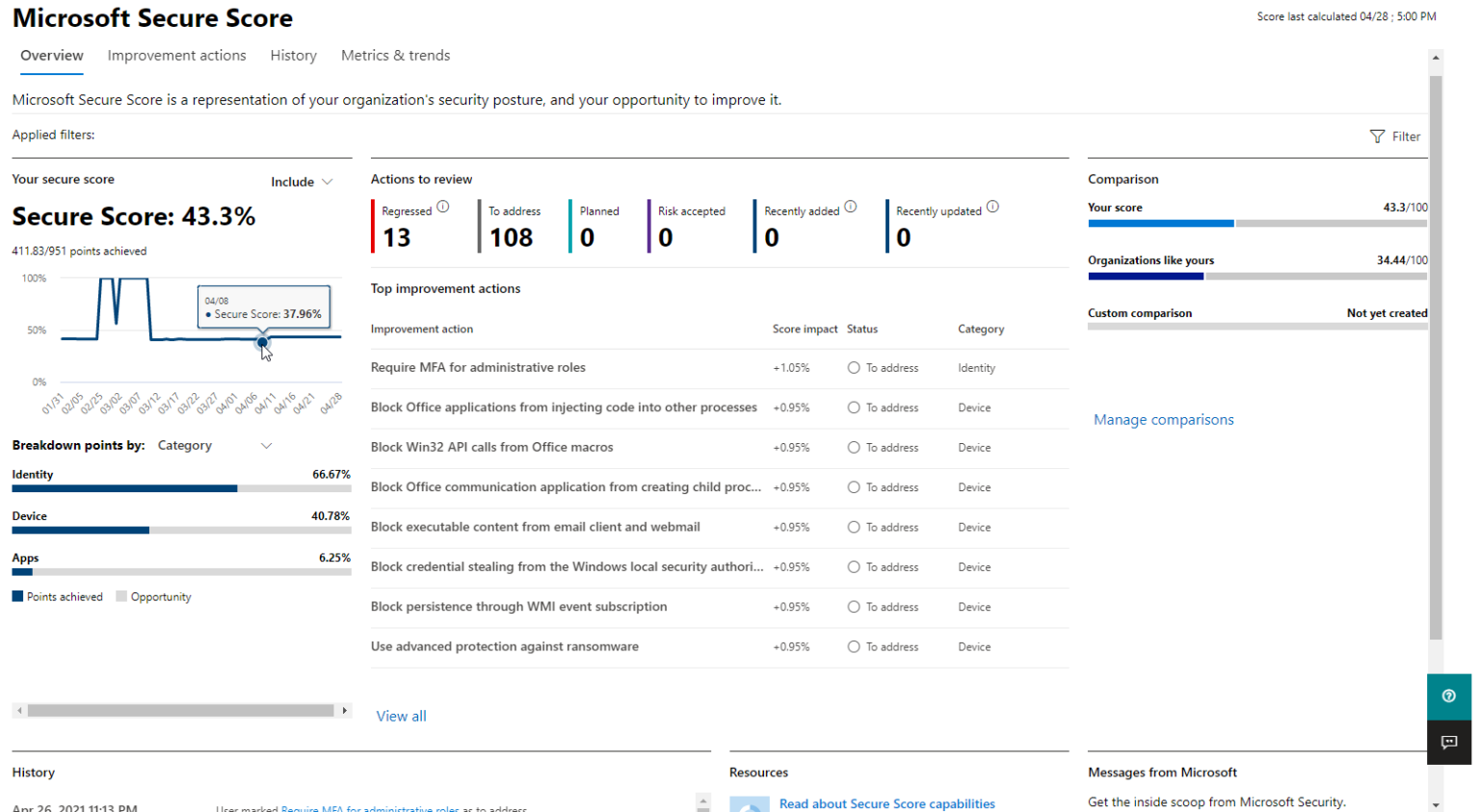The width and height of the screenshot is (1480, 812).
Task: Select status radio for 'Block Win32 API calls' action
Action: pyautogui.click(x=852, y=447)
